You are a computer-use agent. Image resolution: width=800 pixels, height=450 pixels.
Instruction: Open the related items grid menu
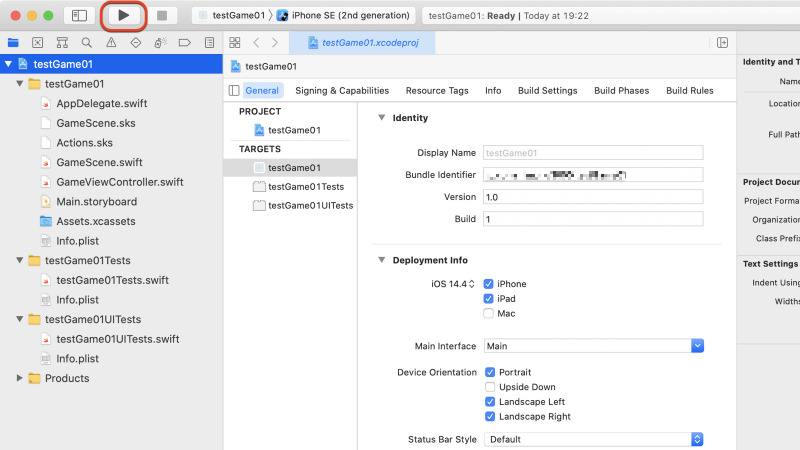235,43
